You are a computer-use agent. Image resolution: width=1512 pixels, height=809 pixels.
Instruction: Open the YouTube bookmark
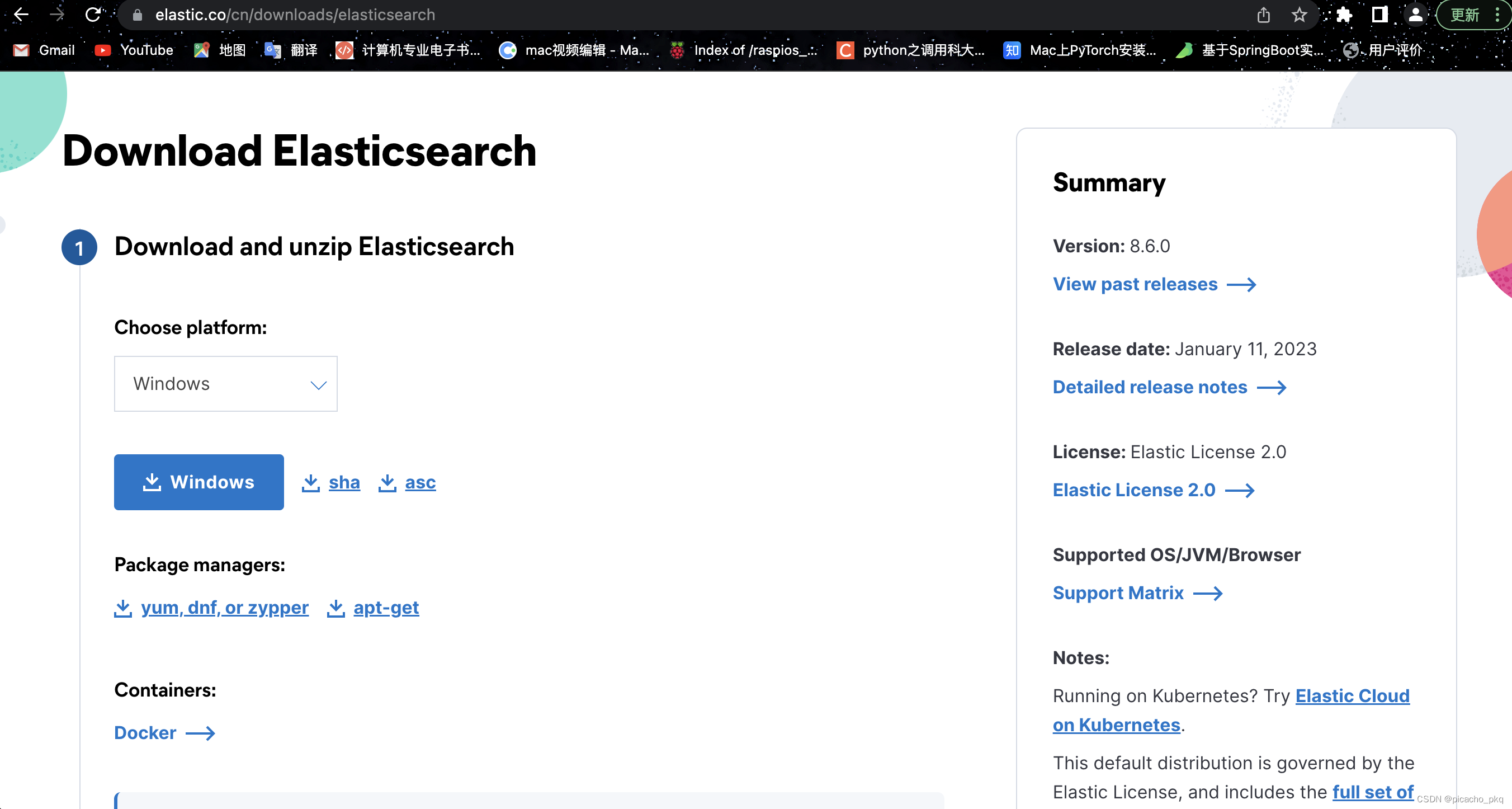coord(134,50)
